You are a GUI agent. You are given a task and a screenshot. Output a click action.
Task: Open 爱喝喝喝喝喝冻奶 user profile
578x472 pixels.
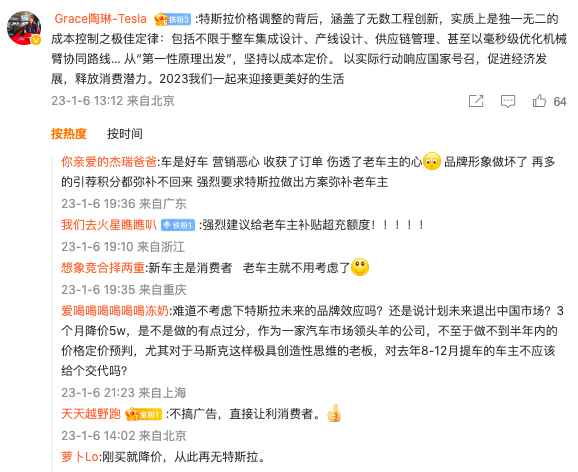click(115, 311)
